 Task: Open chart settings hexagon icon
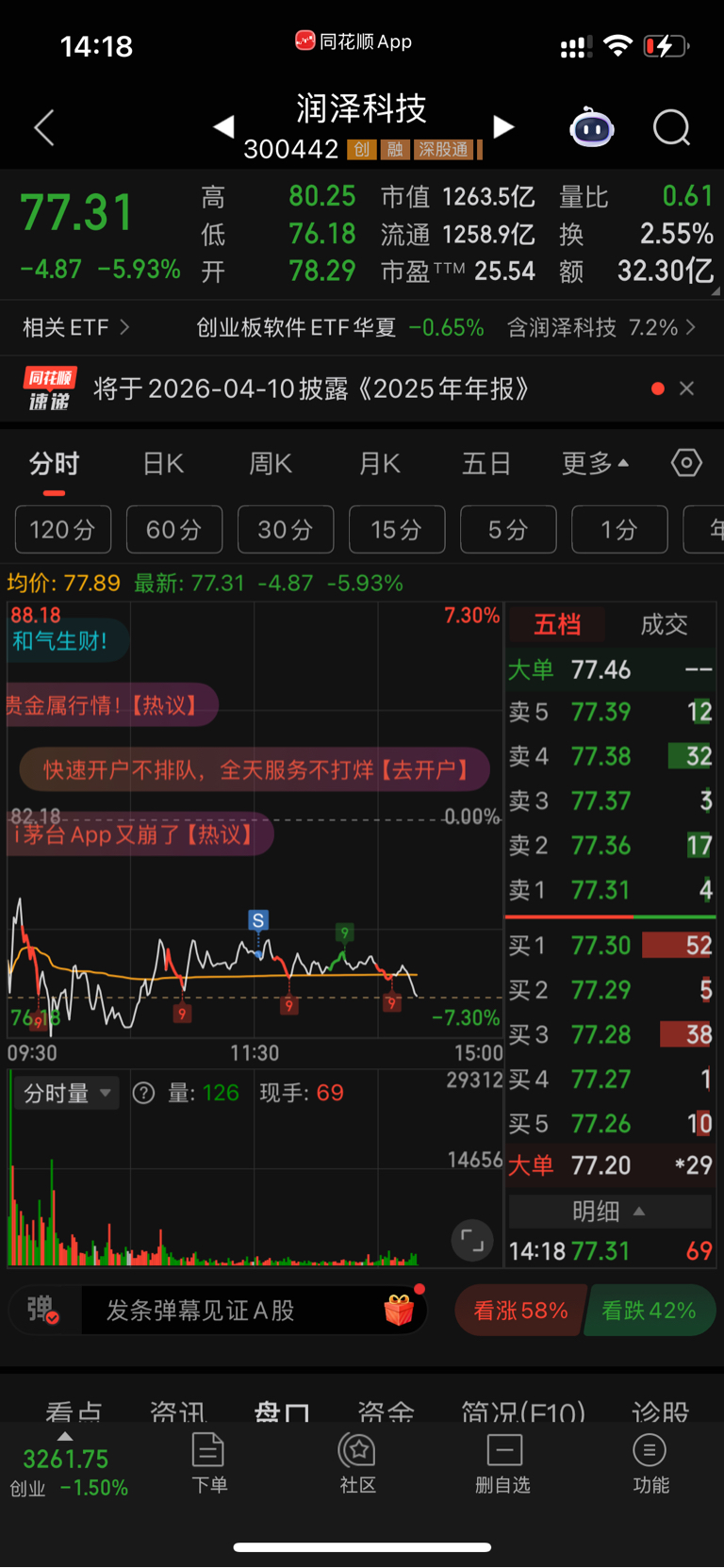point(686,463)
